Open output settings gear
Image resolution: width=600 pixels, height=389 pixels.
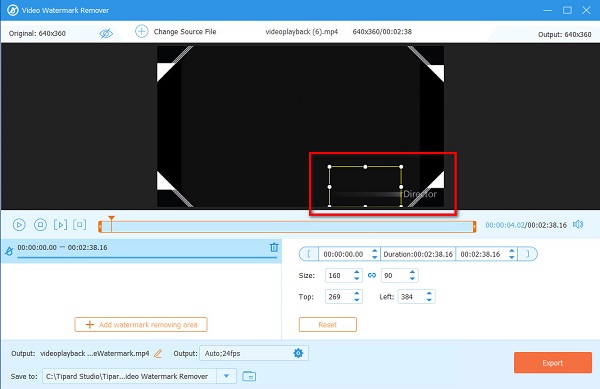(x=298, y=353)
